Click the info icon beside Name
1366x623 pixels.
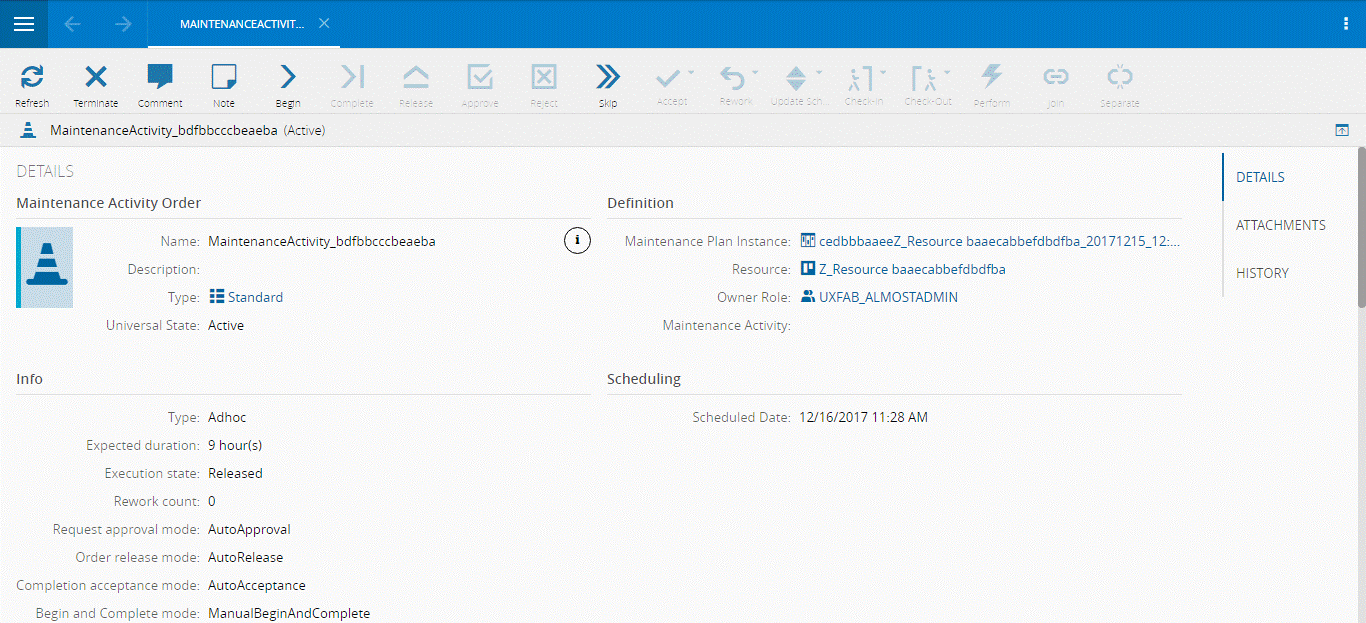tap(577, 241)
